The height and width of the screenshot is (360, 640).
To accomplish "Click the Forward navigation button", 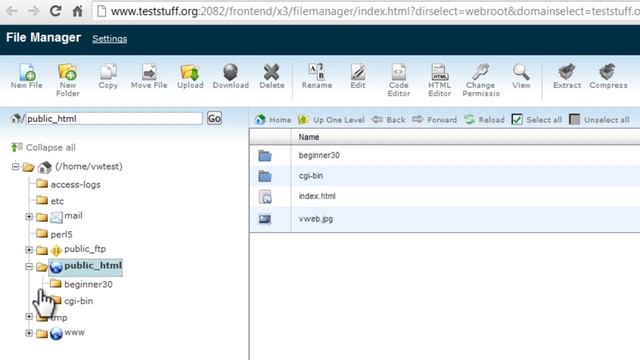I will click(x=434, y=120).
